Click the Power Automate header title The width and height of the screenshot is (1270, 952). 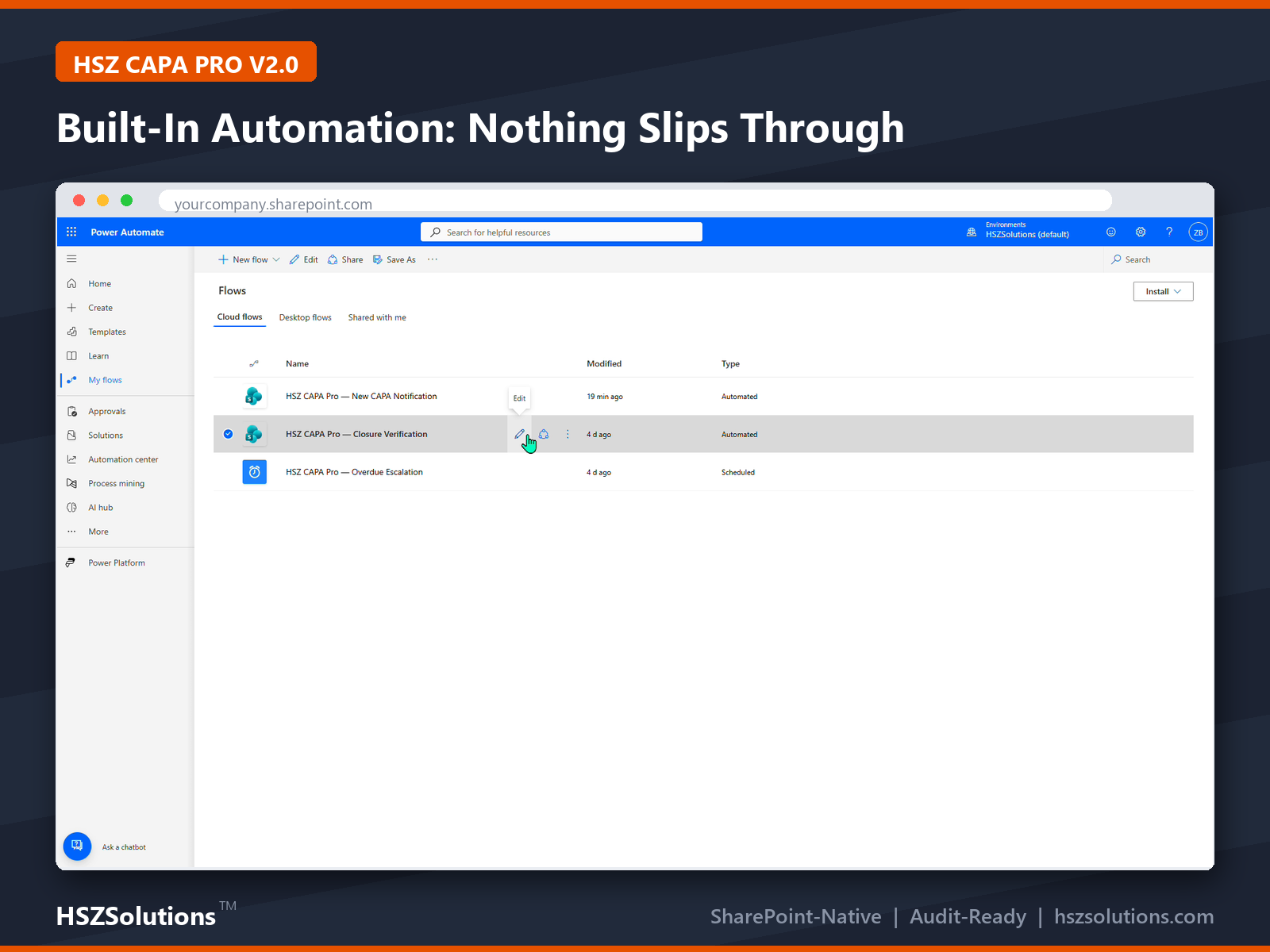click(x=127, y=232)
